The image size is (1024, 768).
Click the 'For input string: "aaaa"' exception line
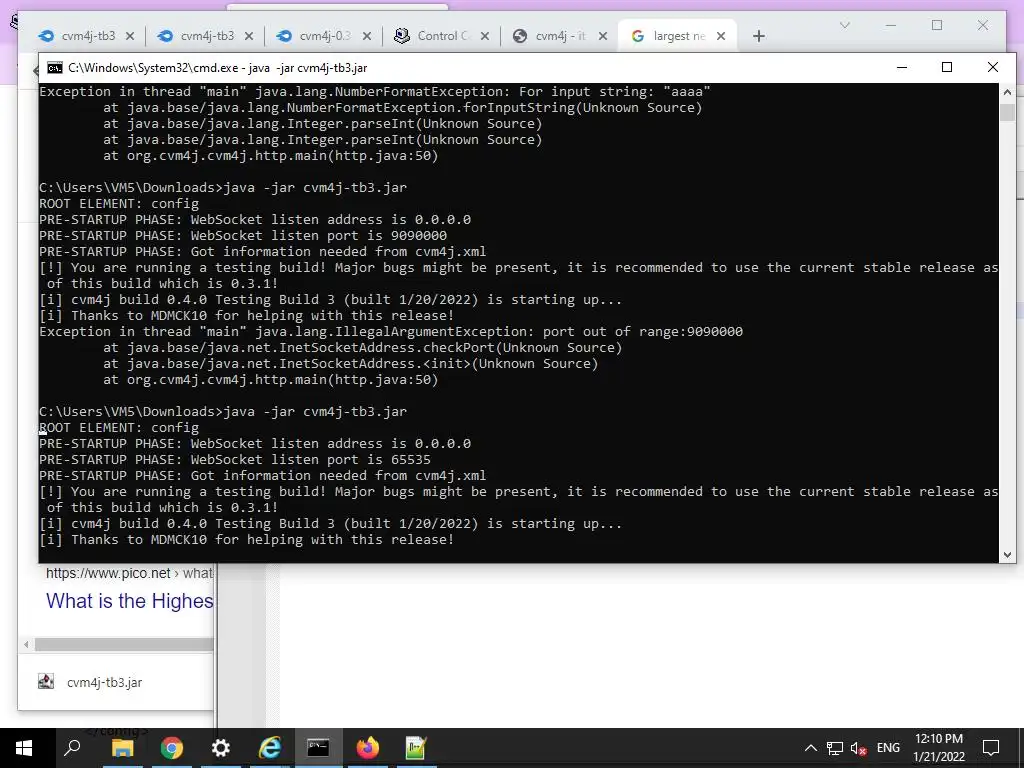point(375,91)
